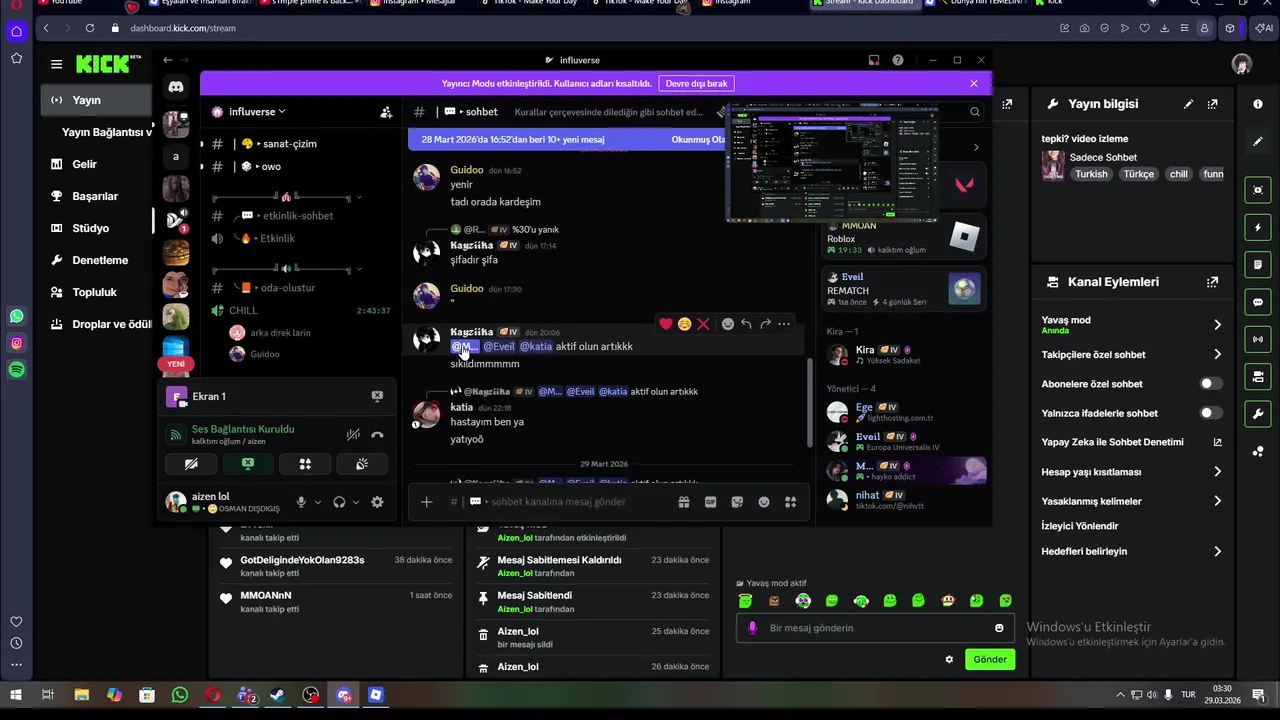Open Discord headphone device dropdown arrow
Viewport: 1280px width, 720px height.
click(355, 502)
